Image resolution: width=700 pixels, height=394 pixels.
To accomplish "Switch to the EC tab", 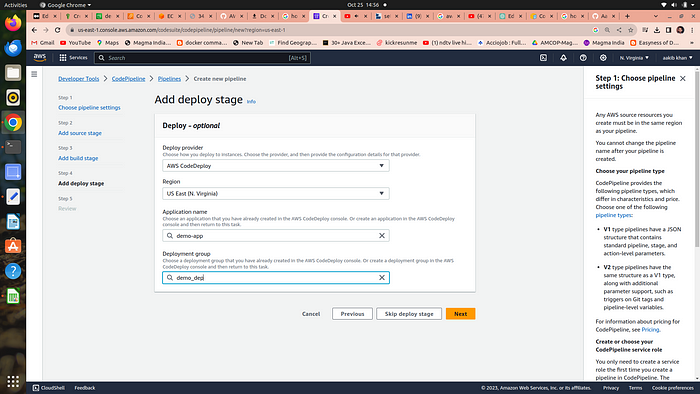I will pyautogui.click(x=170, y=16).
